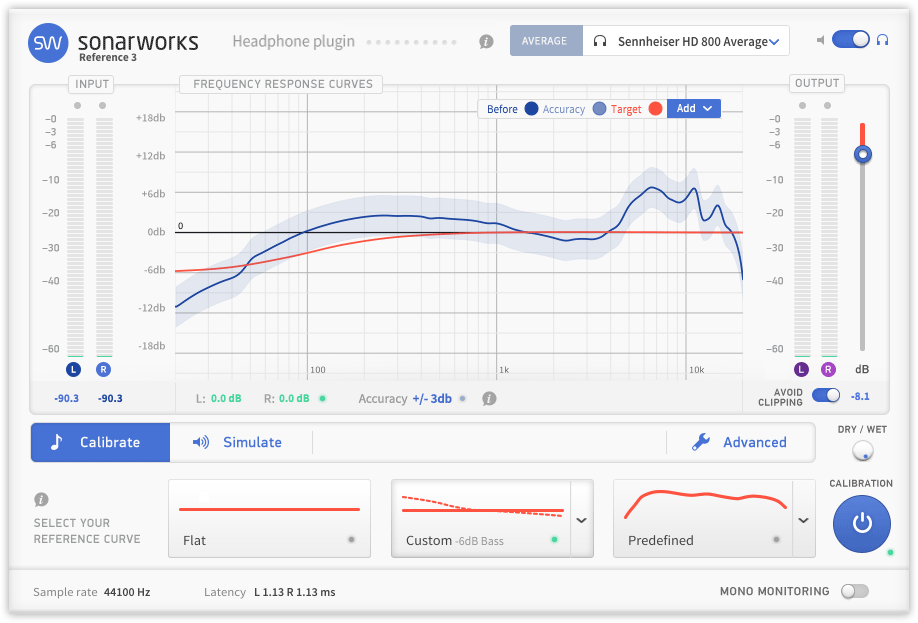Image resolution: width=918 pixels, height=623 pixels.
Task: Click the Headphone plugin title text
Action: [x=293, y=42]
